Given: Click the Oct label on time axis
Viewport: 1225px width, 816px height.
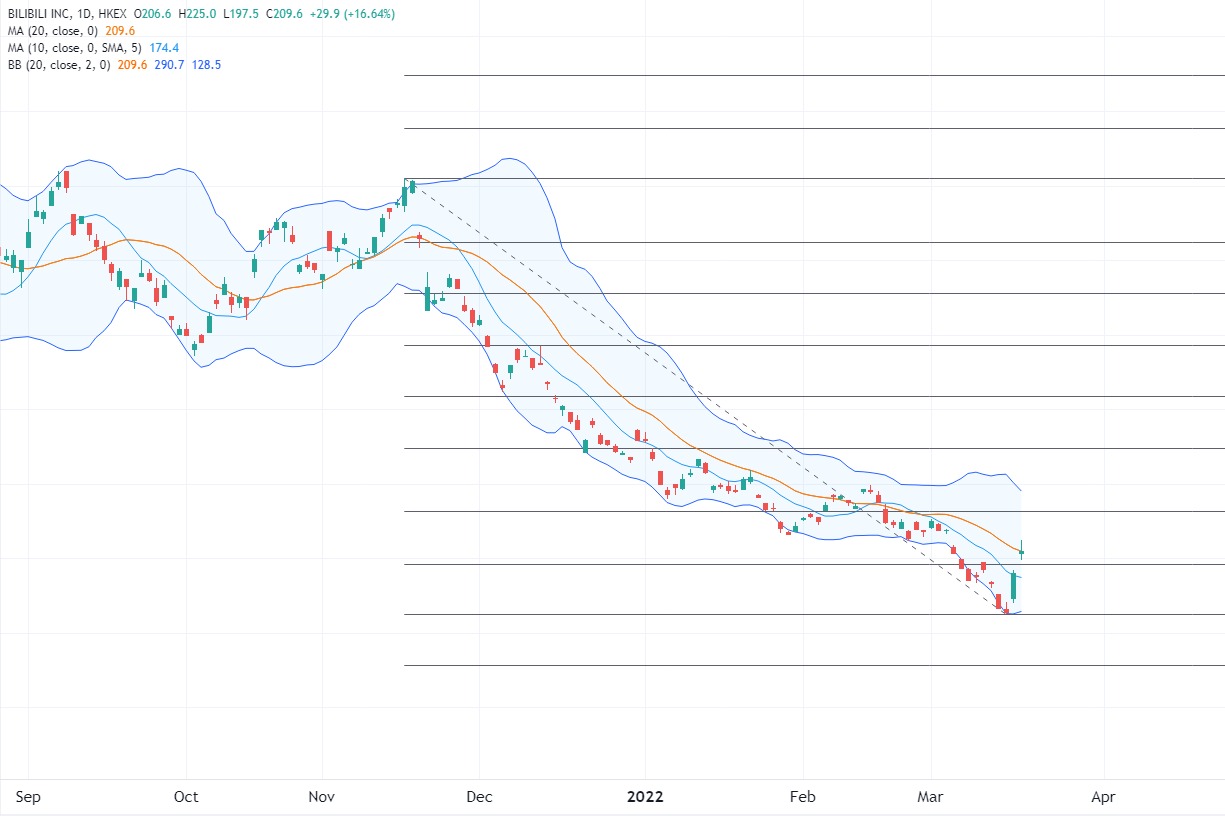Looking at the screenshot, I should click(186, 797).
